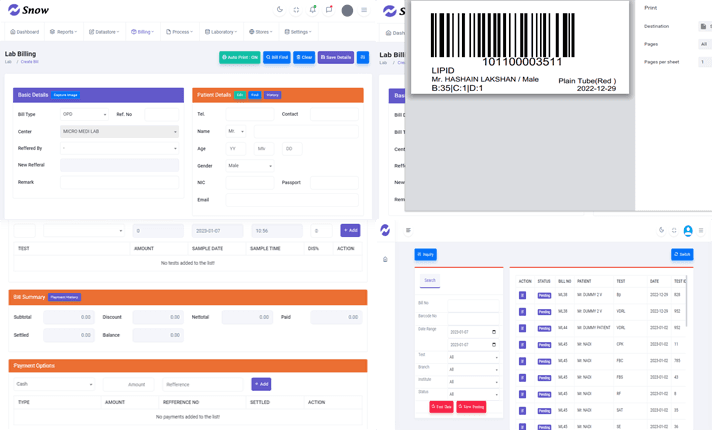The image size is (712, 430).
Task: Click the Save Details button
Action: click(x=336, y=57)
